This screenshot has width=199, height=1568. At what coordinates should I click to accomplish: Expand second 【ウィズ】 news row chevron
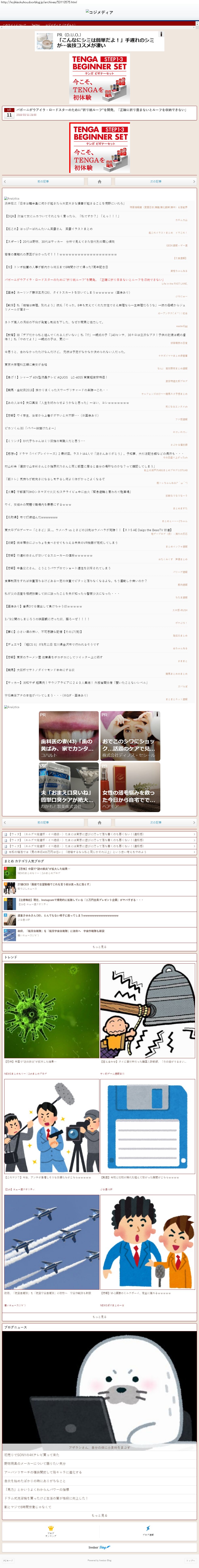pos(194,840)
